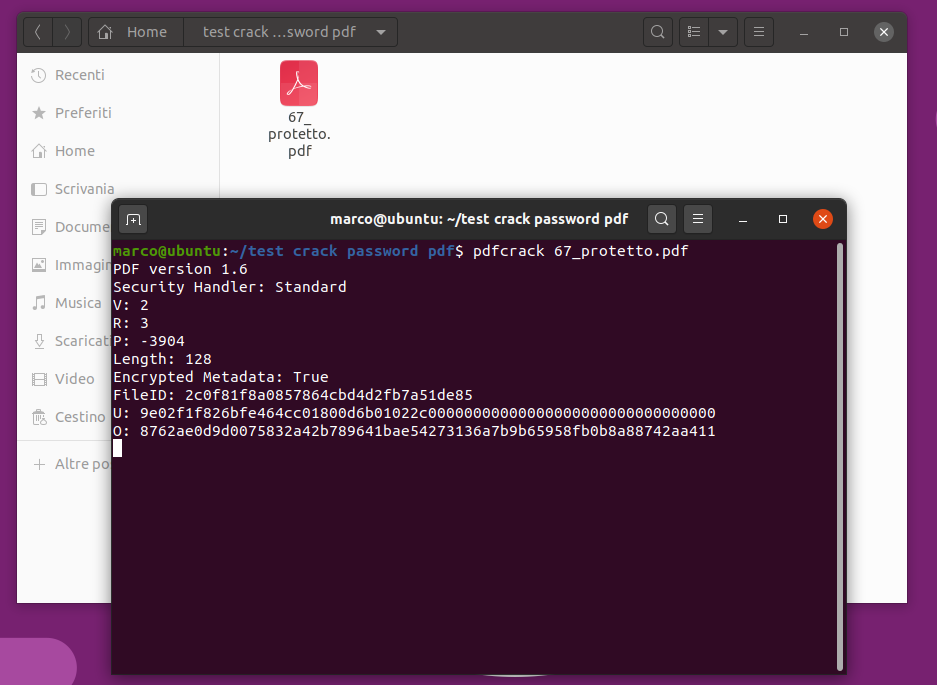937x685 pixels.
Task: Minimize the file manager window
Action: click(804, 32)
